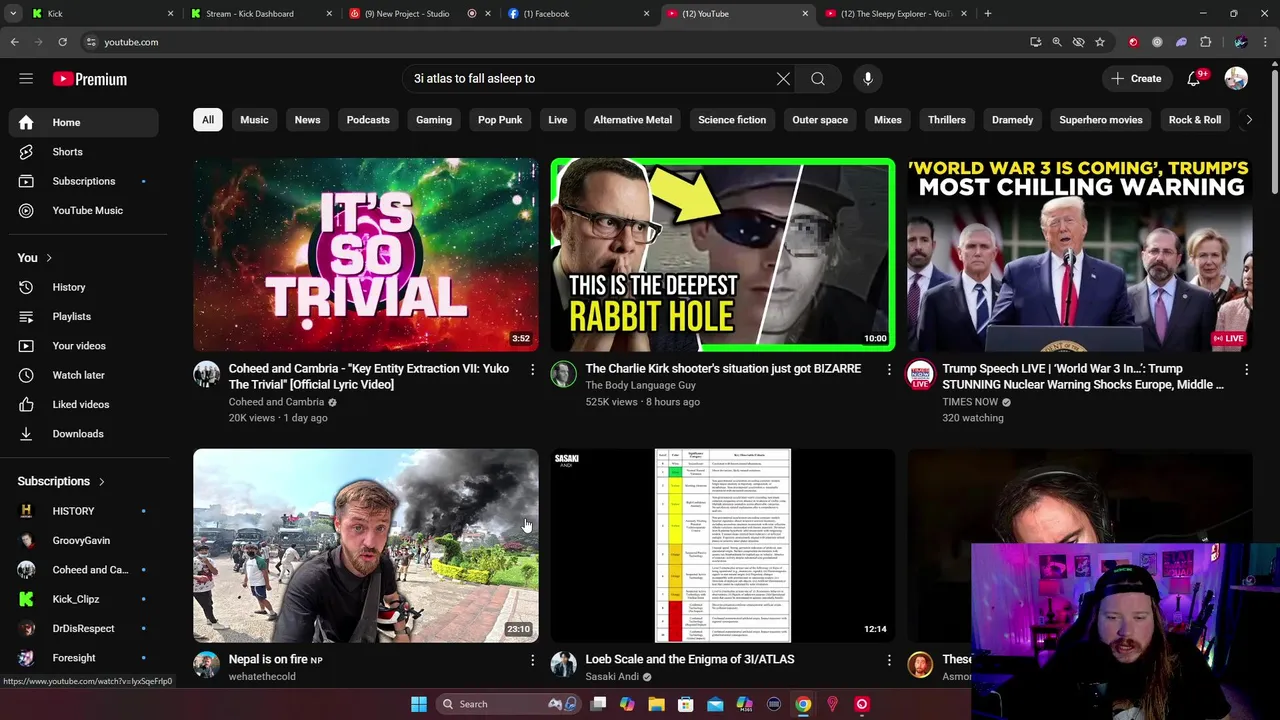1280x720 pixels.
Task: Select the Outer space filter chip
Action: tap(820, 120)
